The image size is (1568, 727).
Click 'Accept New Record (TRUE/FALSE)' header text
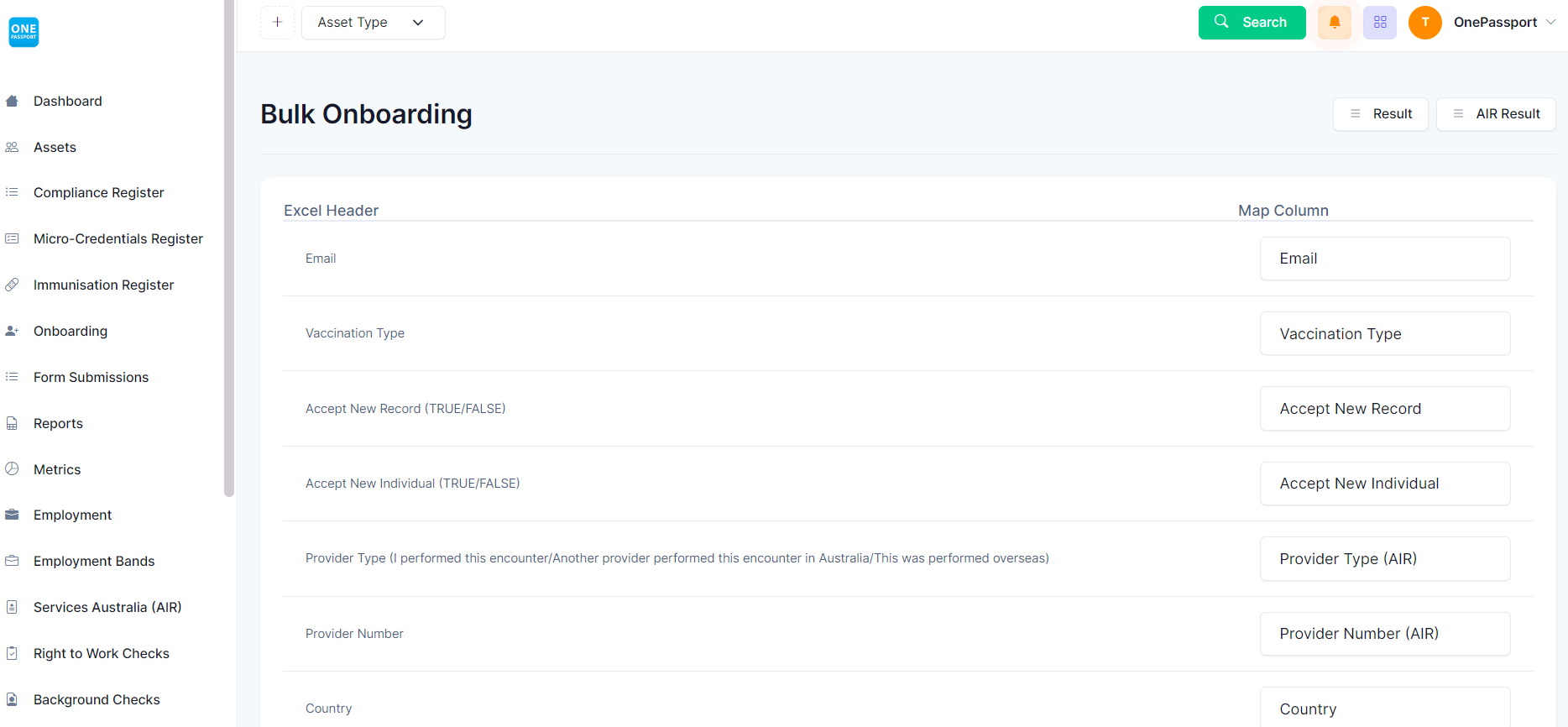click(405, 409)
